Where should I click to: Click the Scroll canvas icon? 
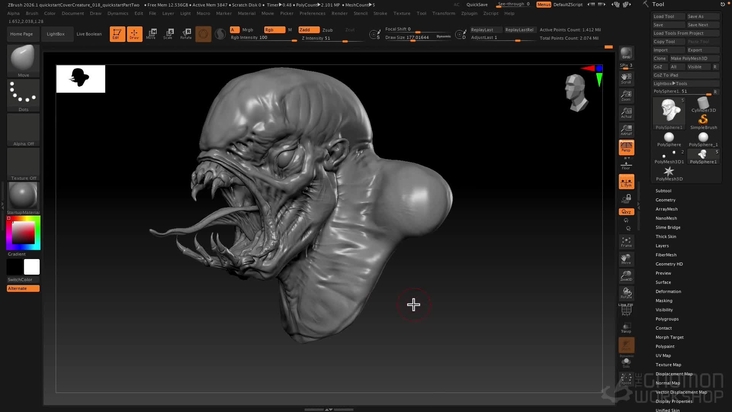click(x=626, y=78)
